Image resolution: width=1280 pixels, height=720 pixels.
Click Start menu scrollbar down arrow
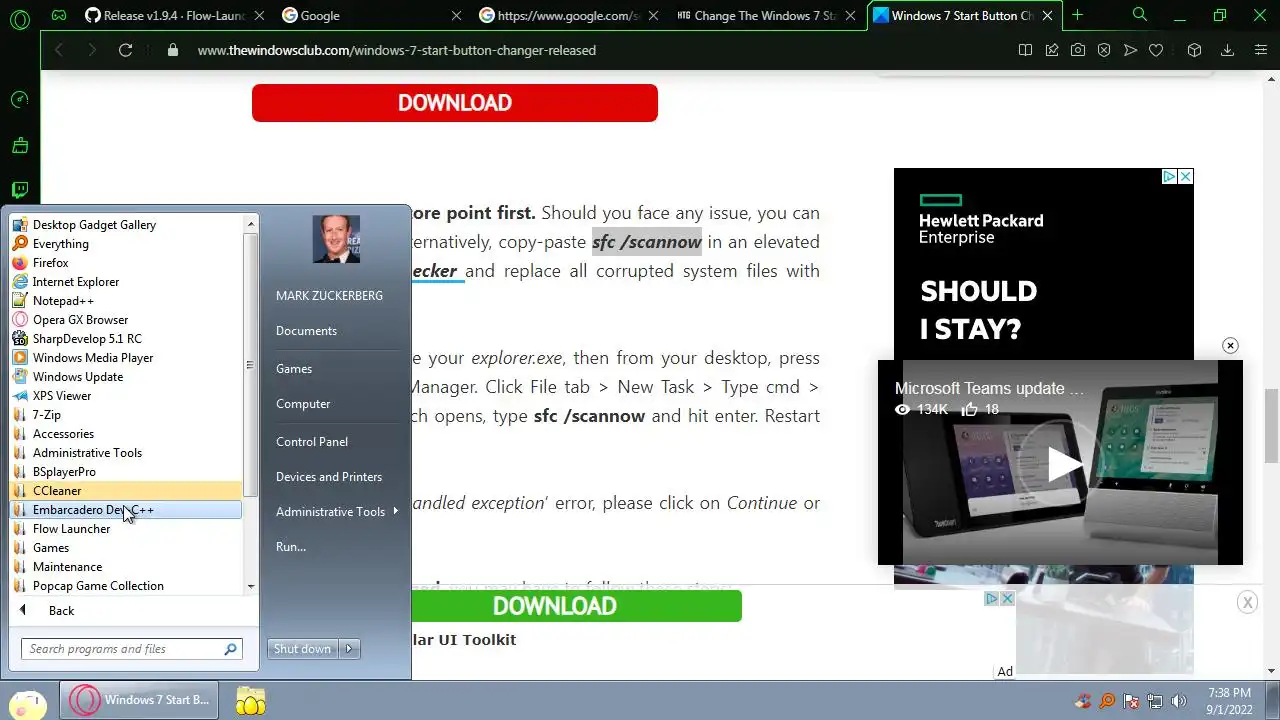click(251, 586)
